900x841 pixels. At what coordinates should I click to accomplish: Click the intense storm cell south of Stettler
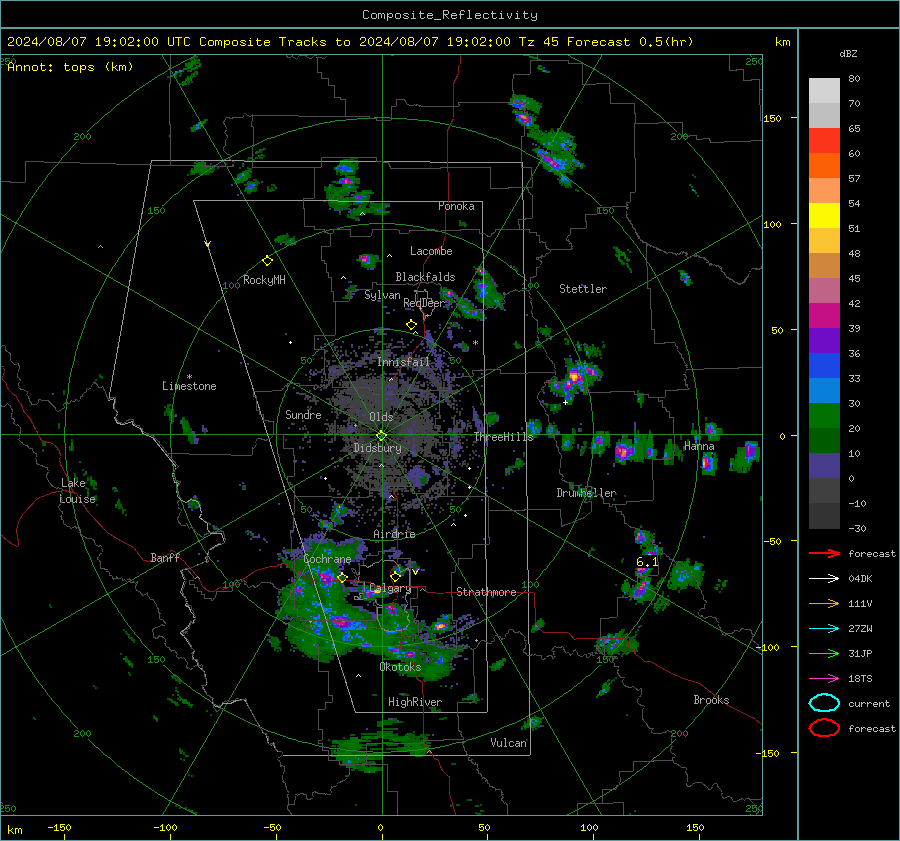pyautogui.click(x=574, y=377)
